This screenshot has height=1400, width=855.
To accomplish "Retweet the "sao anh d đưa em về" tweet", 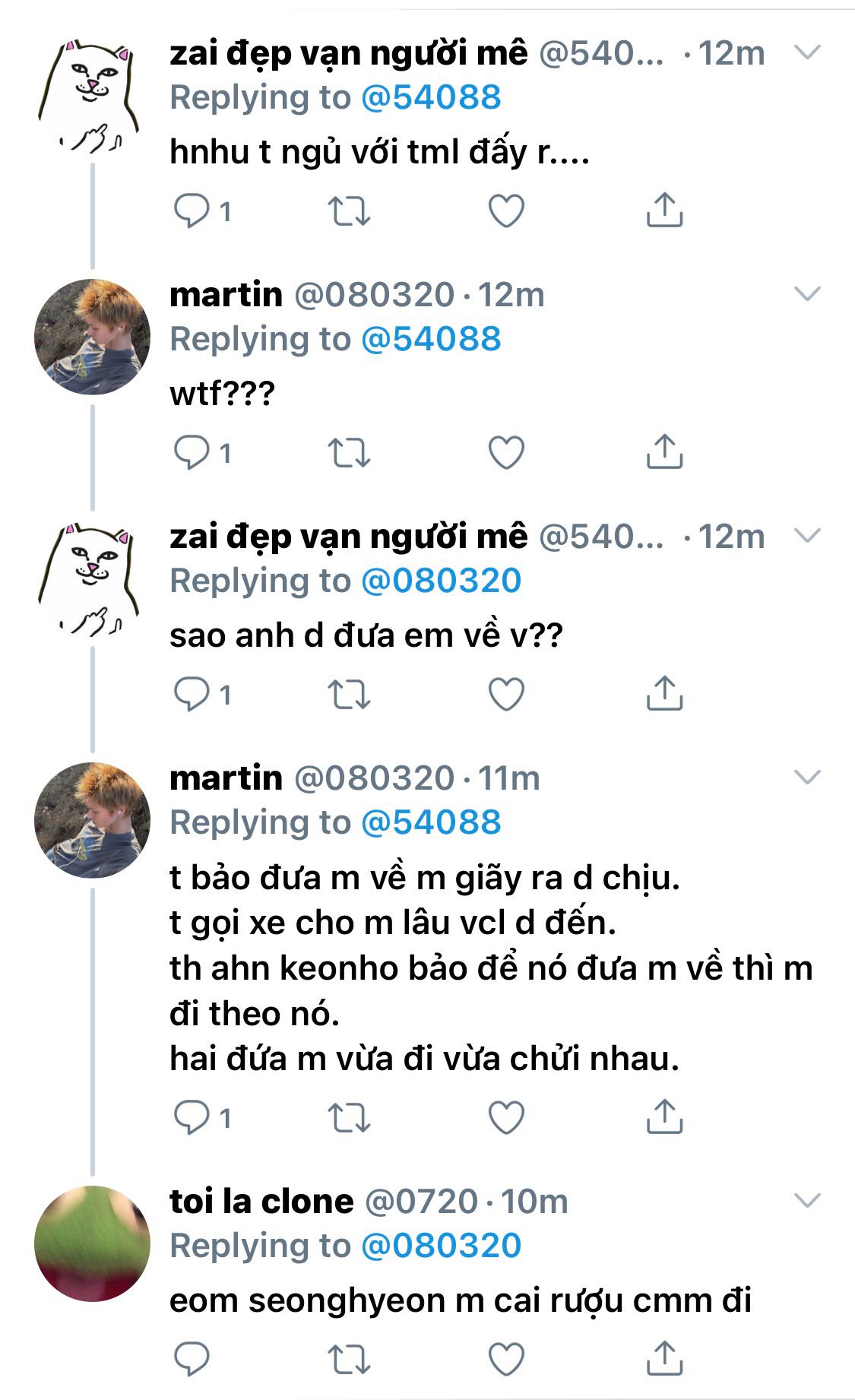I will click(x=349, y=694).
